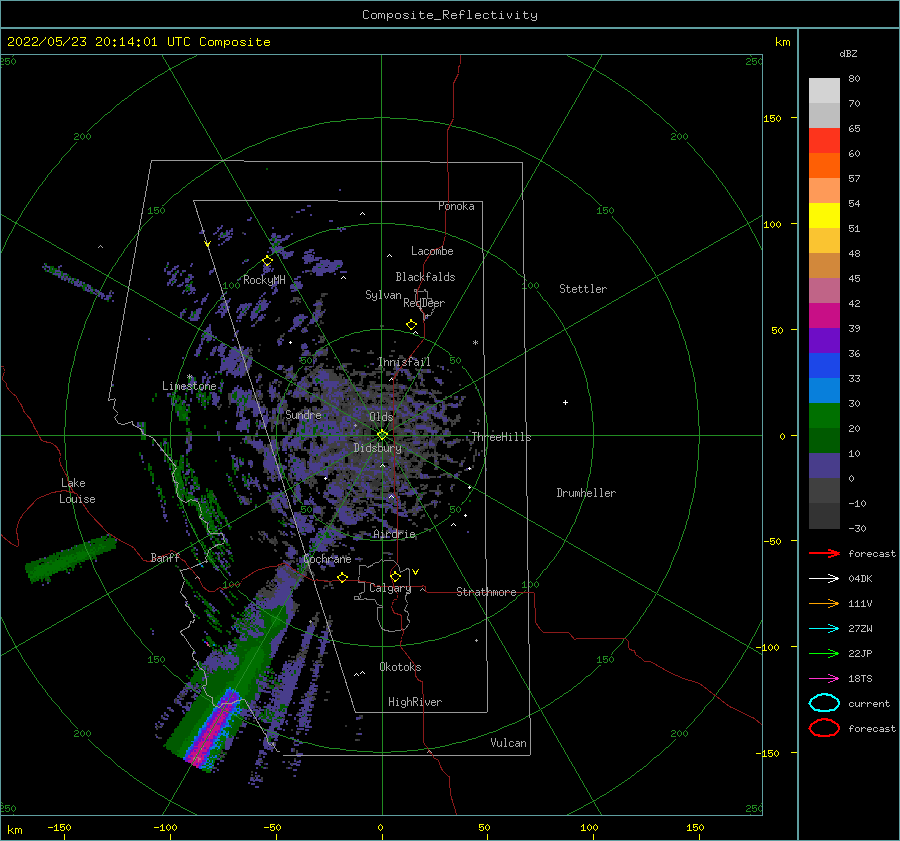Click the green 22JP arrow in legend

824,653
